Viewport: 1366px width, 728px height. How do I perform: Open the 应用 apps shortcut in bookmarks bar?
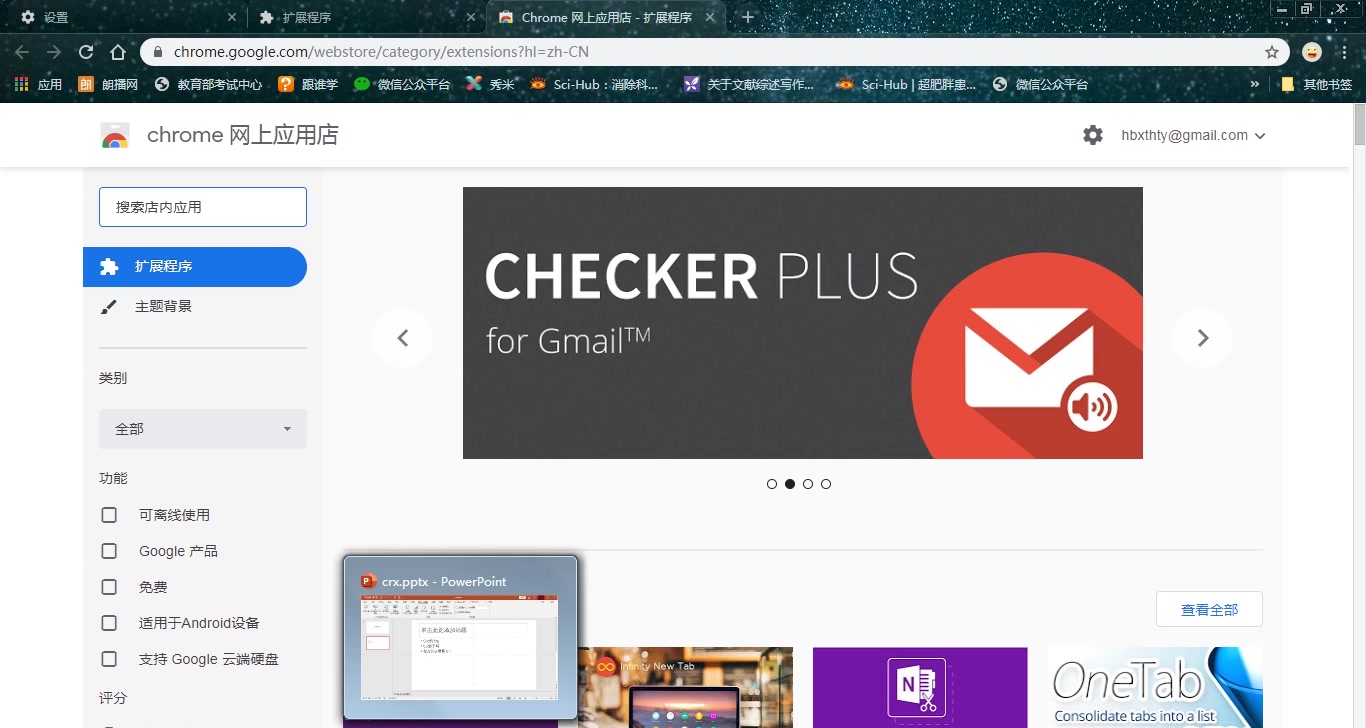pyautogui.click(x=38, y=85)
